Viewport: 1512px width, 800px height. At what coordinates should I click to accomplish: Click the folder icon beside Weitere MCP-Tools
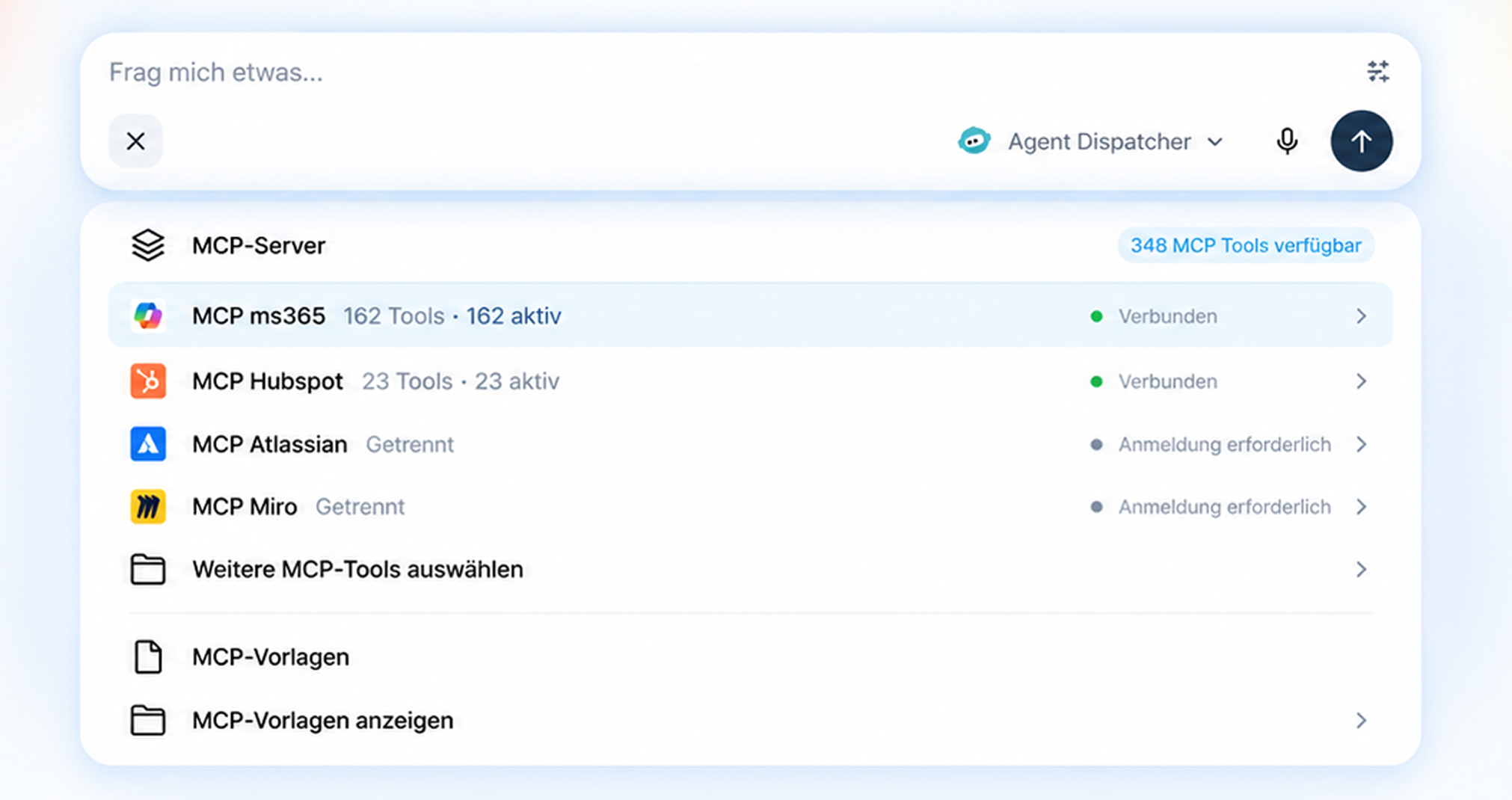tap(148, 570)
